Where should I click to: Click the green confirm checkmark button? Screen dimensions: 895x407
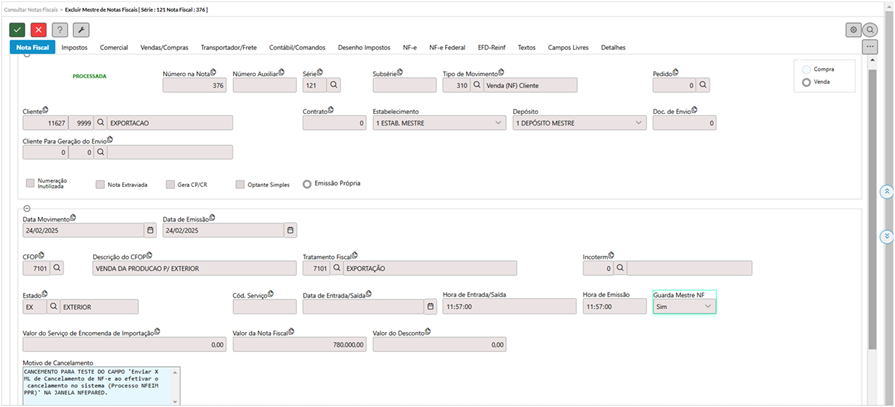(17, 30)
